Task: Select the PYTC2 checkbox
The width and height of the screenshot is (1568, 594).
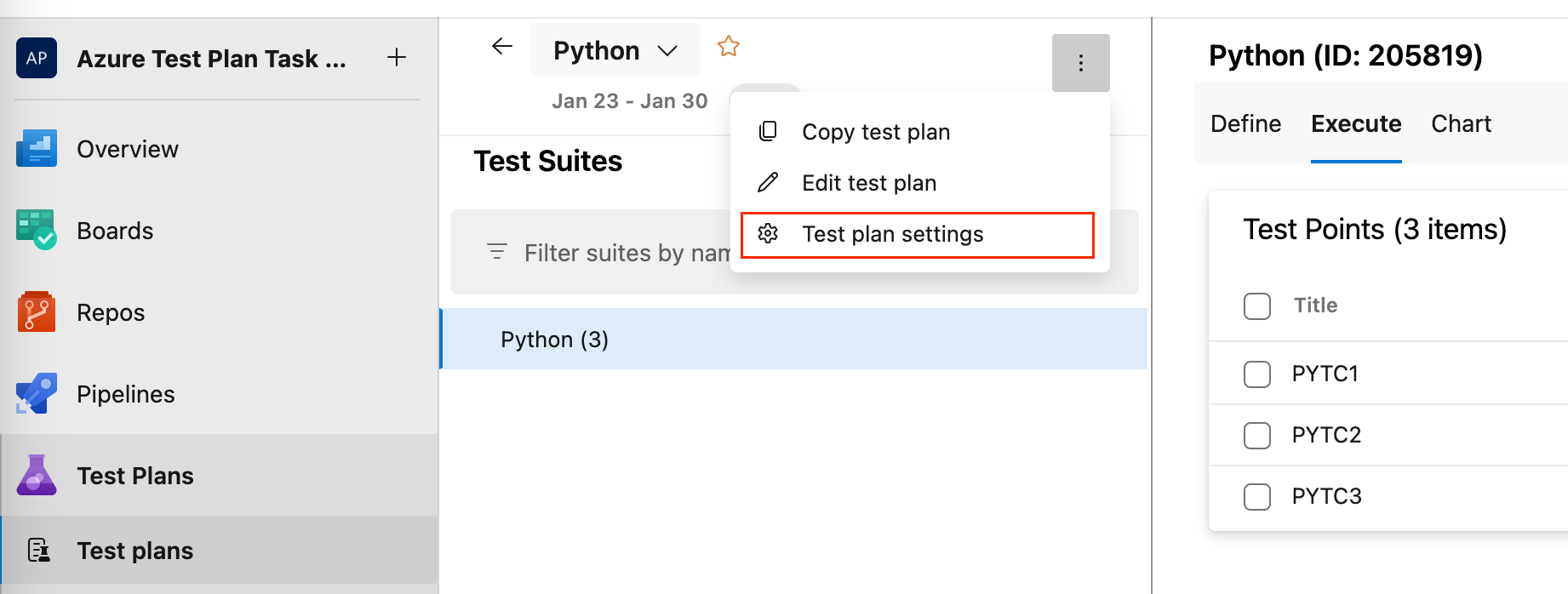Action: (x=1257, y=435)
